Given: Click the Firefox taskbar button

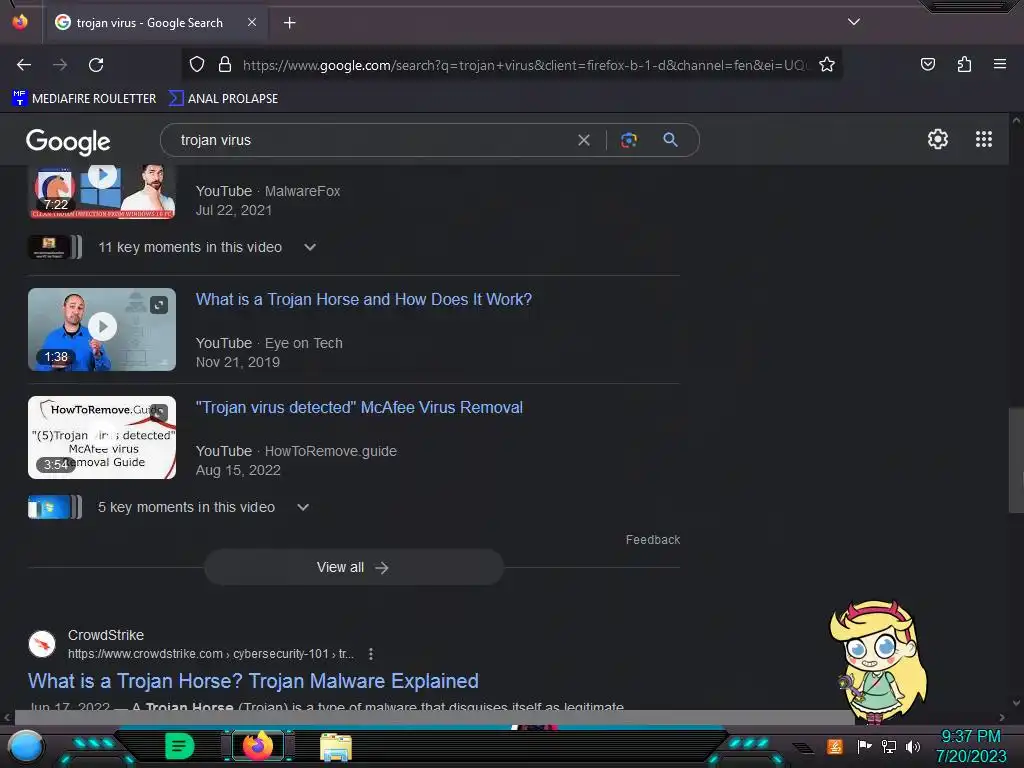Looking at the screenshot, I should (258, 746).
